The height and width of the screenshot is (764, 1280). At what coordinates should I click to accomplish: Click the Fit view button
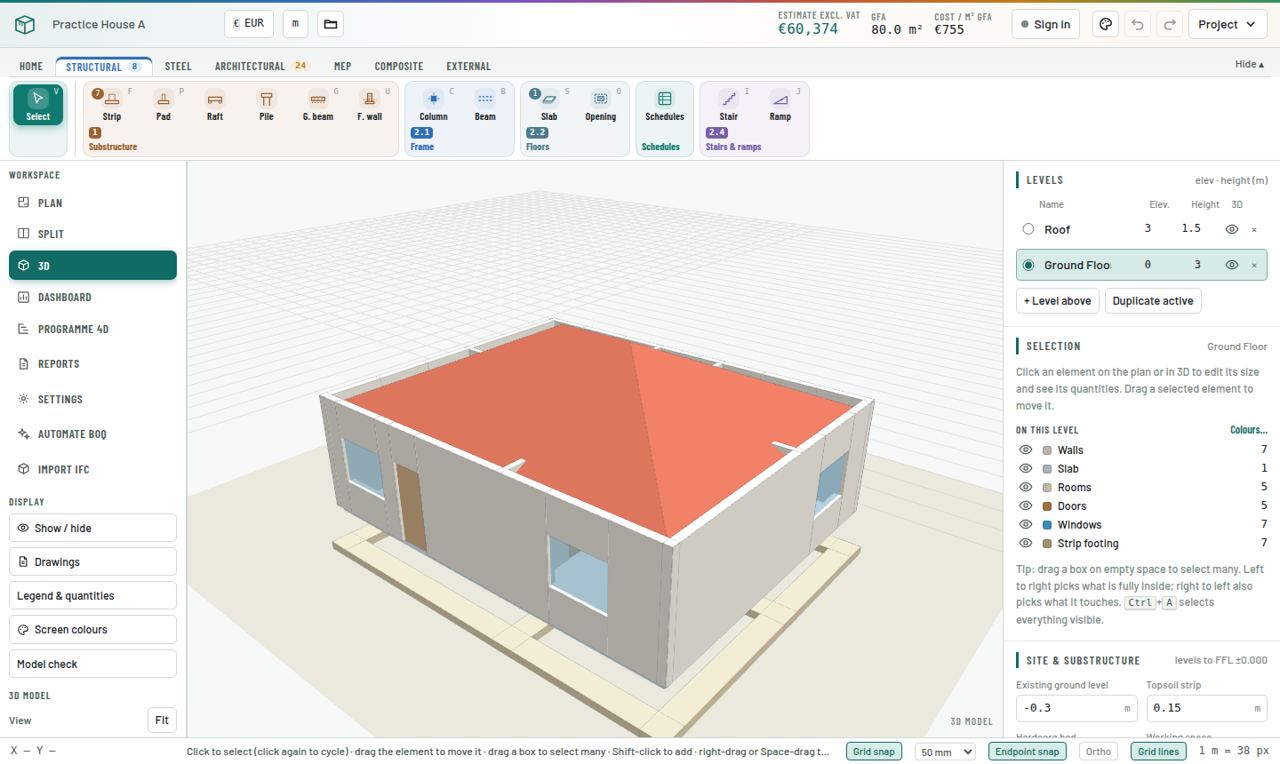(162, 720)
